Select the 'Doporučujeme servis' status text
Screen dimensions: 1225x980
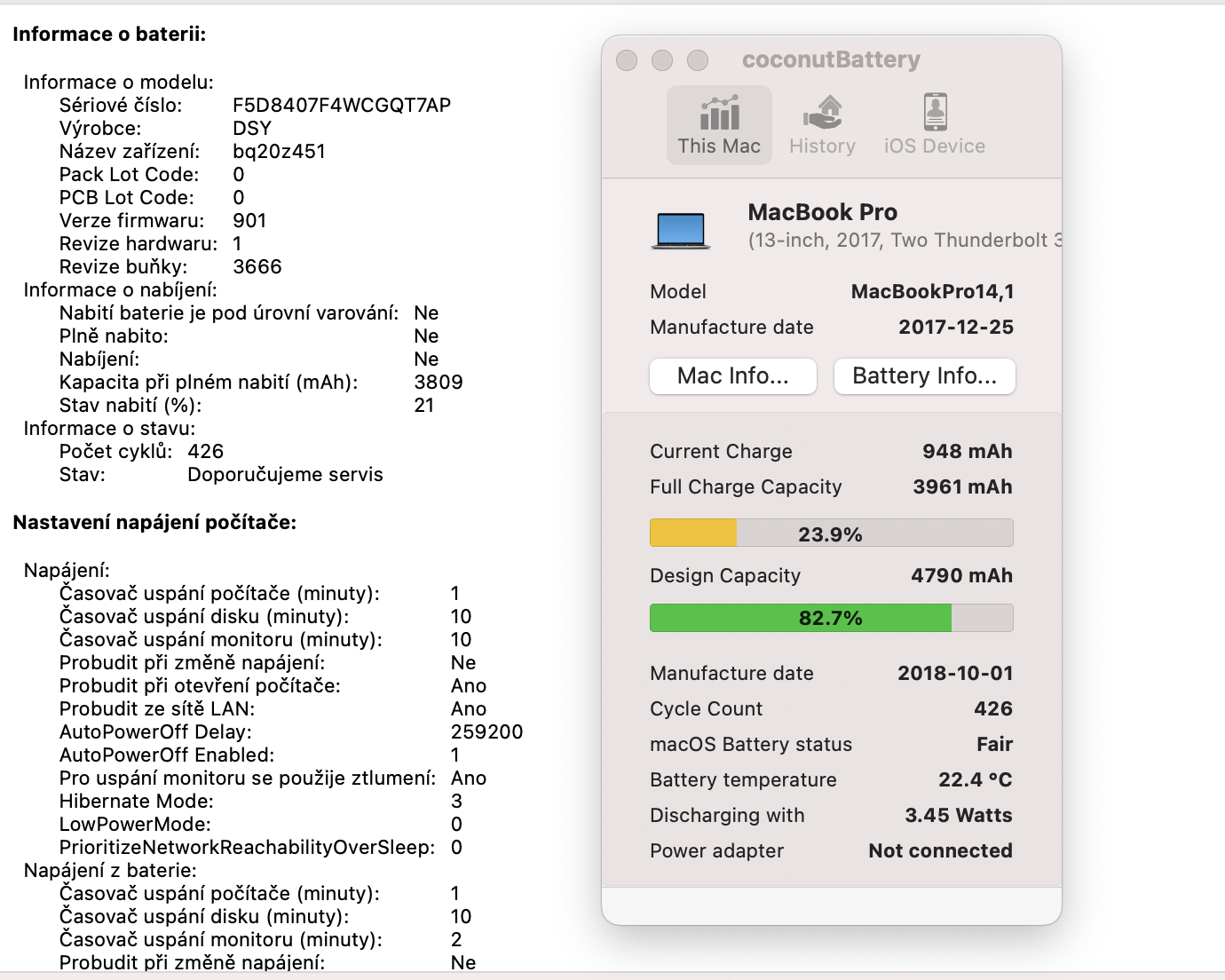coord(285,475)
